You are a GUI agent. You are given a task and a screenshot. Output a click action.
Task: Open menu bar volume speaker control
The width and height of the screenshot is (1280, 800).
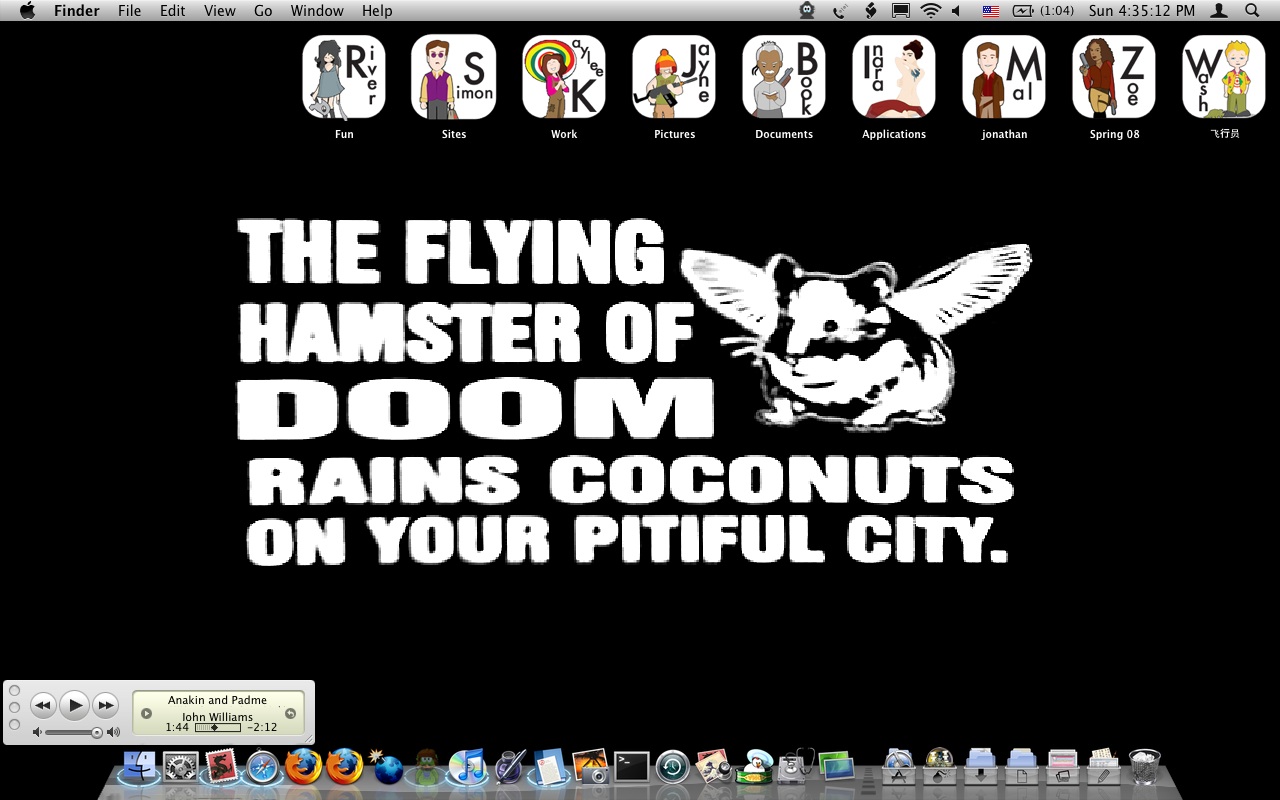click(957, 11)
